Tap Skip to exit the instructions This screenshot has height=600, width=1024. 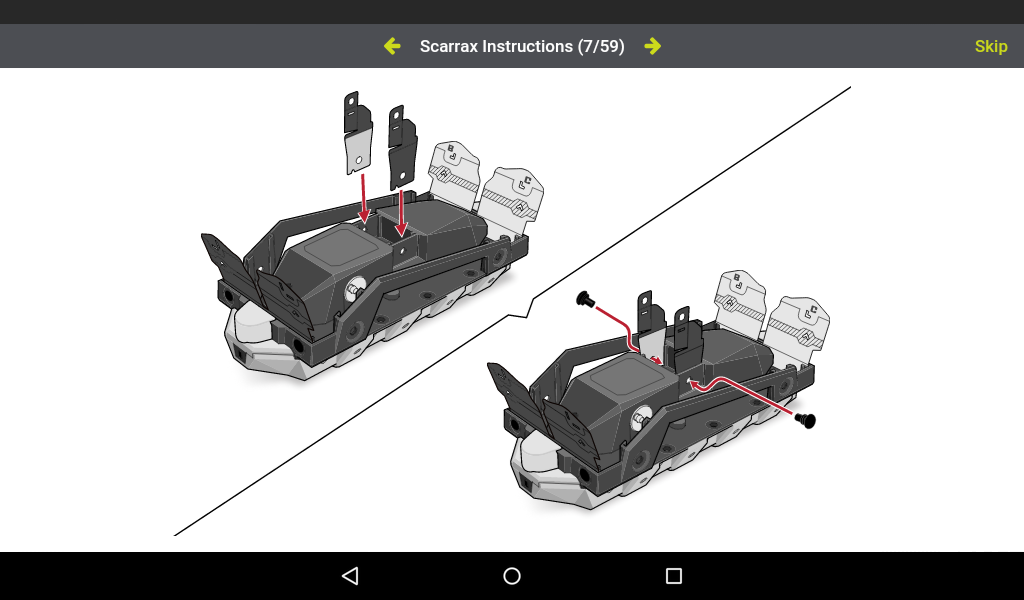pyautogui.click(x=991, y=46)
